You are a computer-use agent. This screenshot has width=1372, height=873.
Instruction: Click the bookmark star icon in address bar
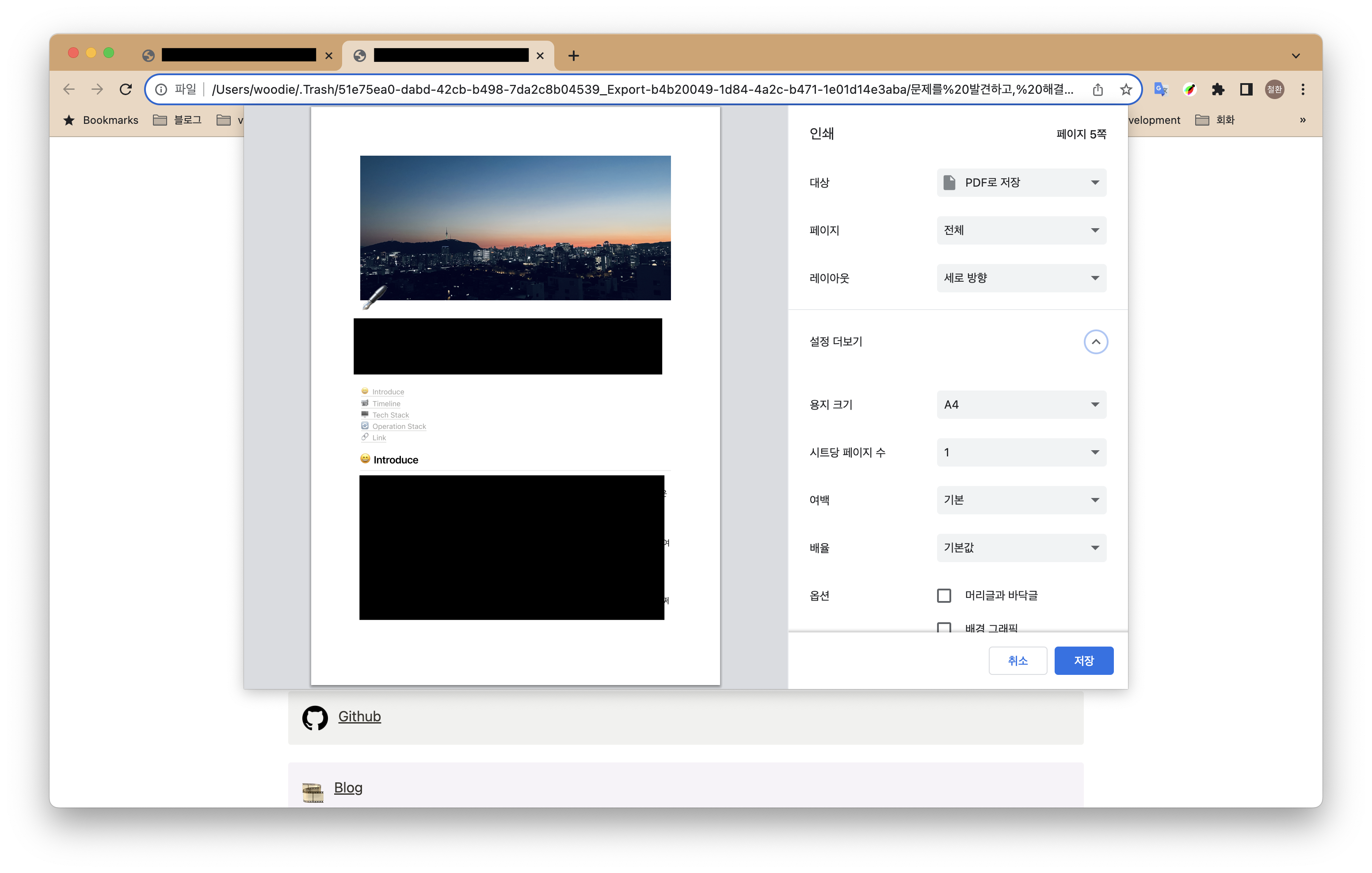point(1126,89)
